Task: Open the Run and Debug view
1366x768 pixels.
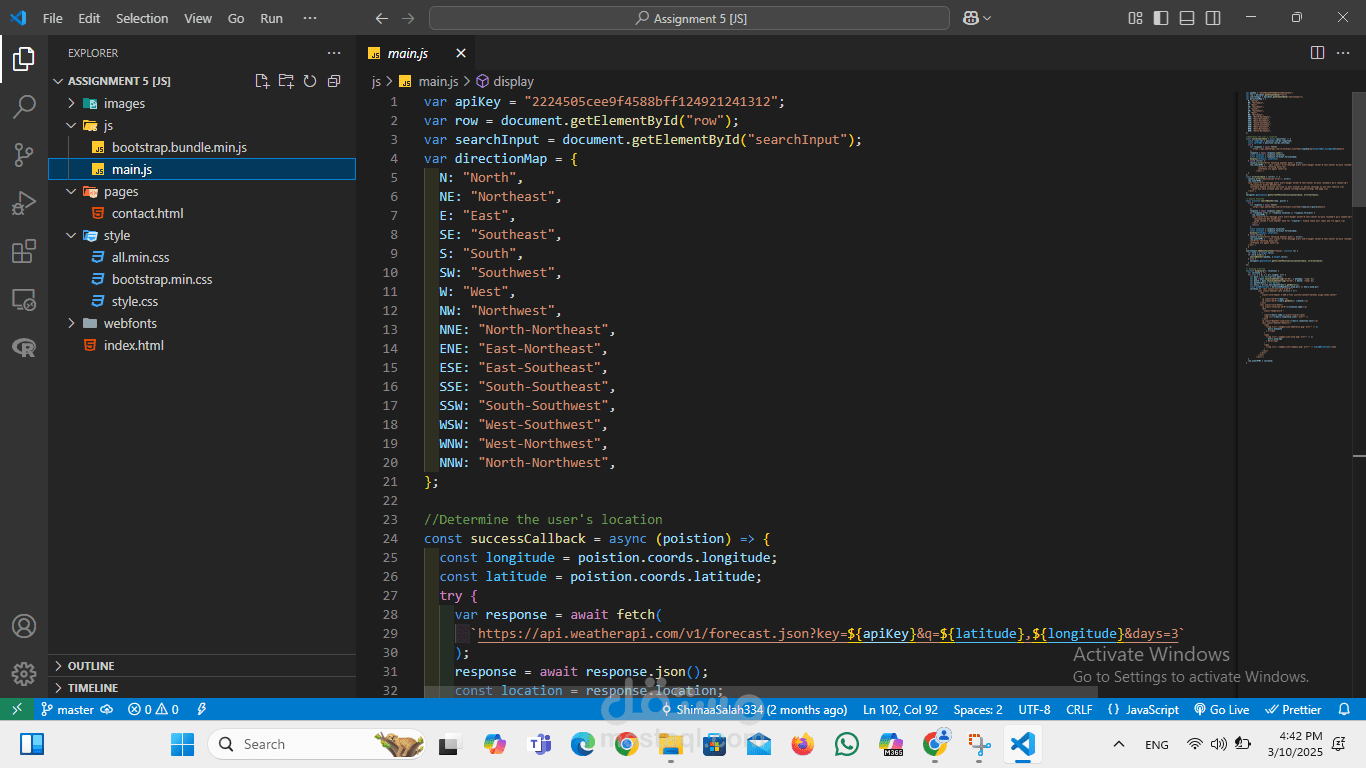Action: point(24,203)
